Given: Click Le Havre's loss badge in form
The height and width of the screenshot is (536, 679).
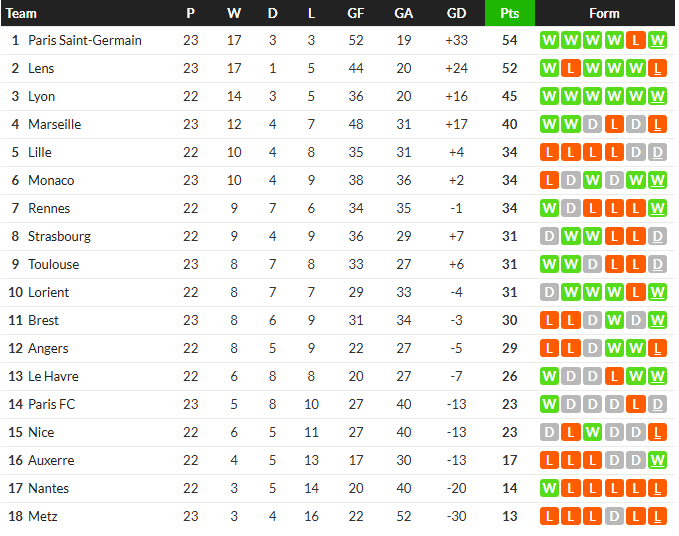Looking at the screenshot, I should (x=614, y=377).
